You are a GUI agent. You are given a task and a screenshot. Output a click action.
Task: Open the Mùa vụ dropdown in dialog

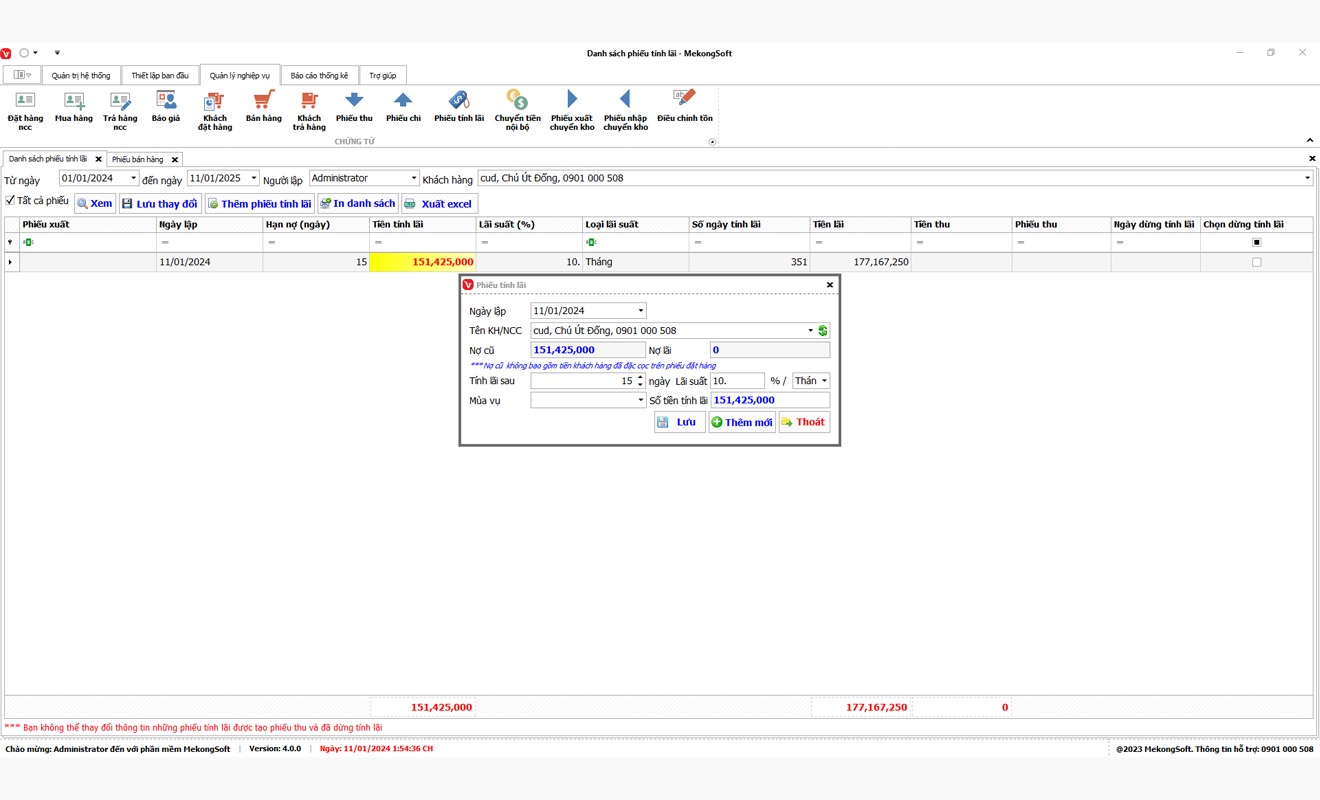pyautogui.click(x=640, y=401)
